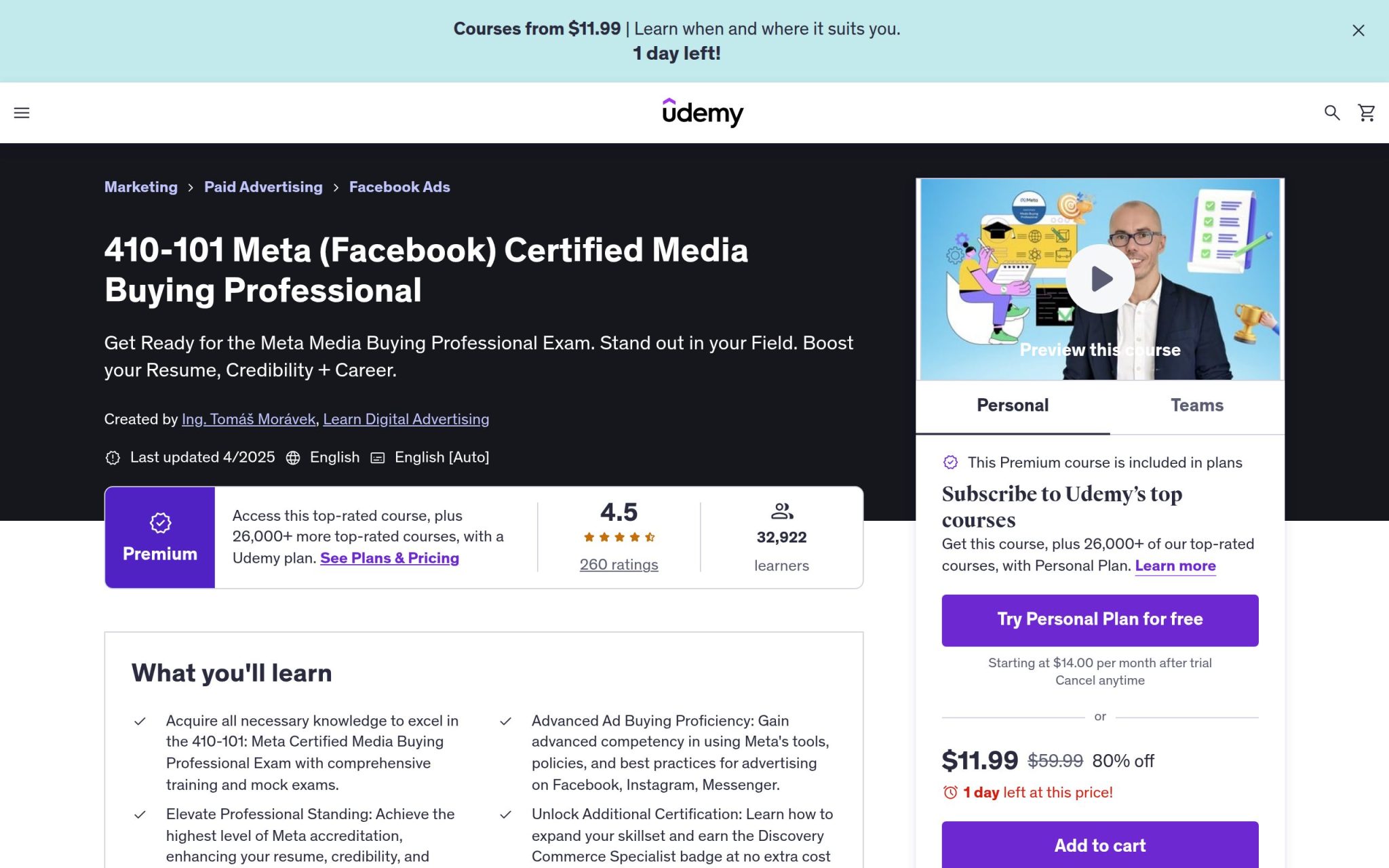Click the Udemy logo

(x=703, y=113)
